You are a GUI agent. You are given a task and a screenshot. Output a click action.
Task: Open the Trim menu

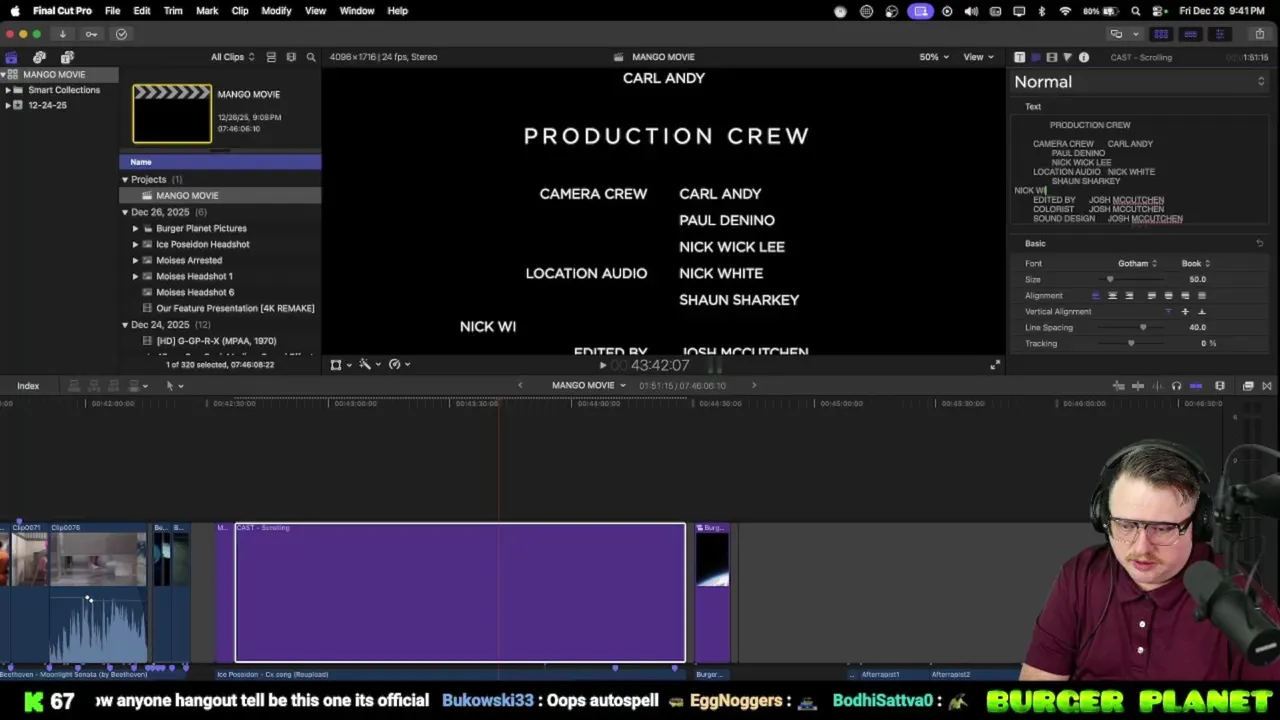point(173,11)
